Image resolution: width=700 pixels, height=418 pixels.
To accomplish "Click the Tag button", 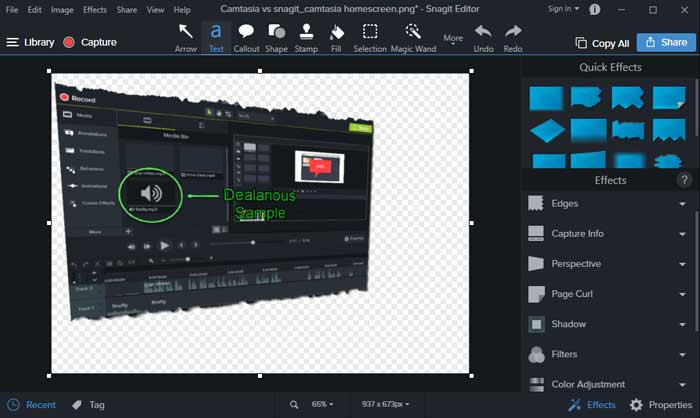I will pyautogui.click(x=88, y=405).
